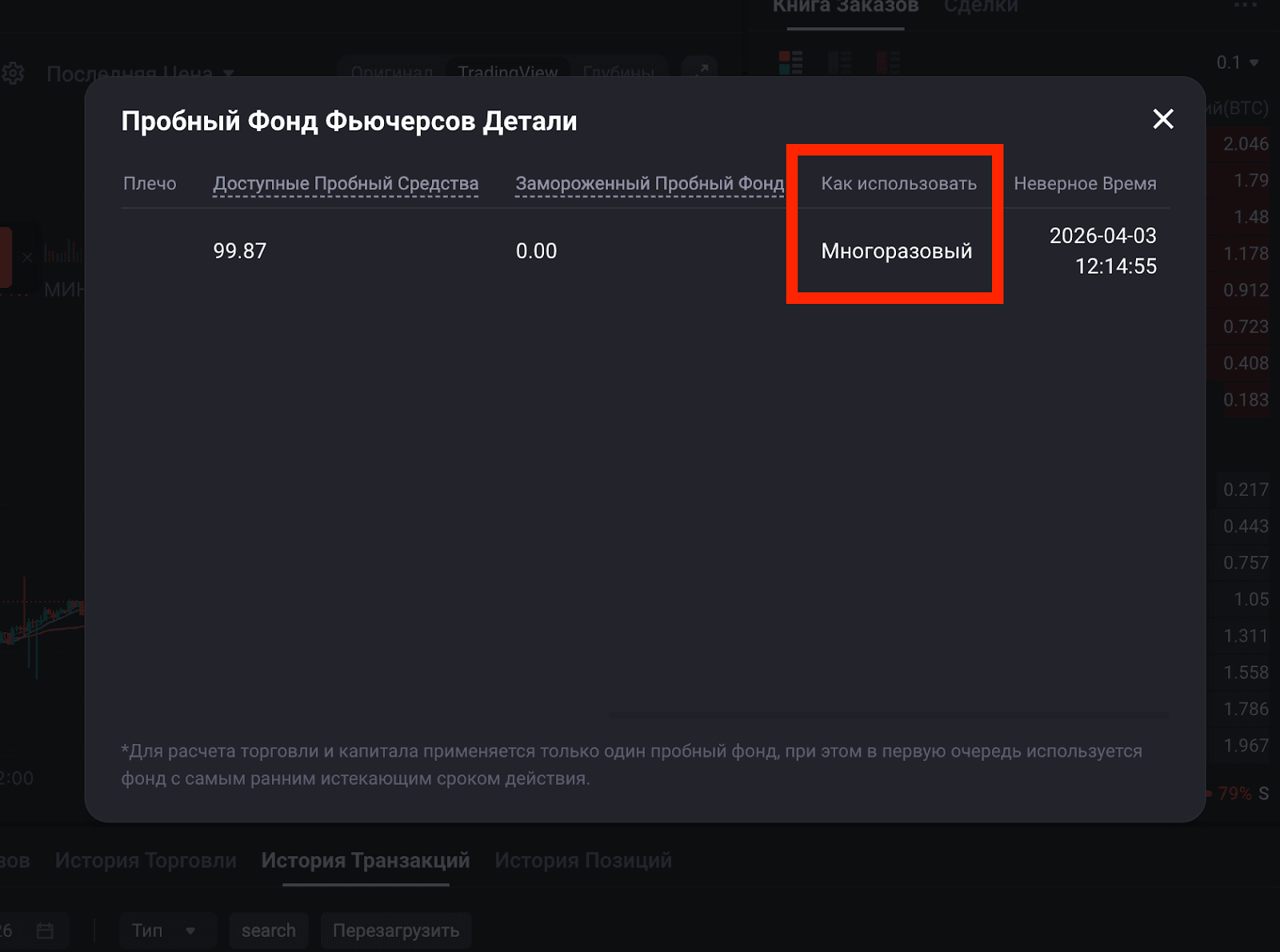Open the calendar date picker icon
This screenshot has height=952, width=1280.
[45, 930]
